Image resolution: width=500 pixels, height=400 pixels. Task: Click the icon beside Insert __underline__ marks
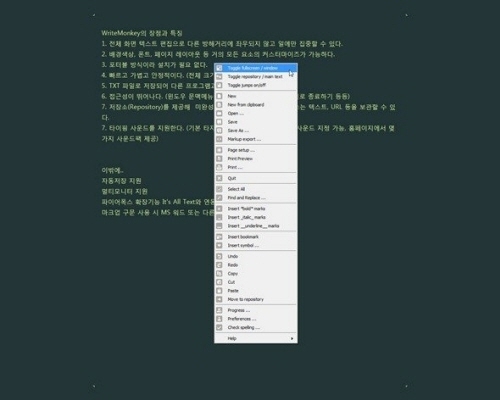coord(219,226)
